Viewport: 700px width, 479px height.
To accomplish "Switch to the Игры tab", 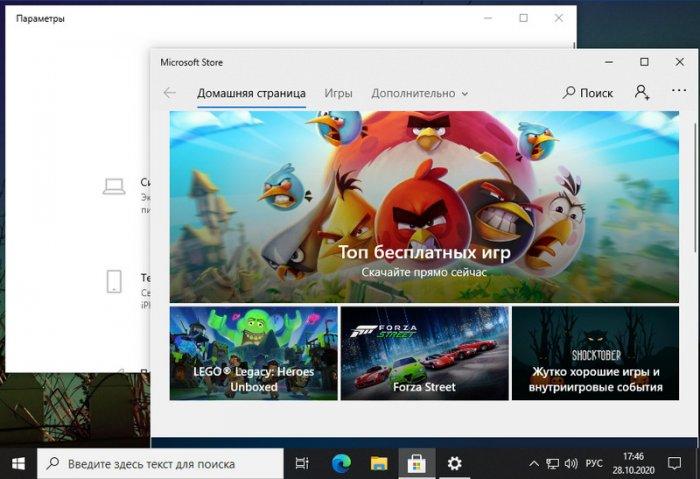I will pos(338,93).
